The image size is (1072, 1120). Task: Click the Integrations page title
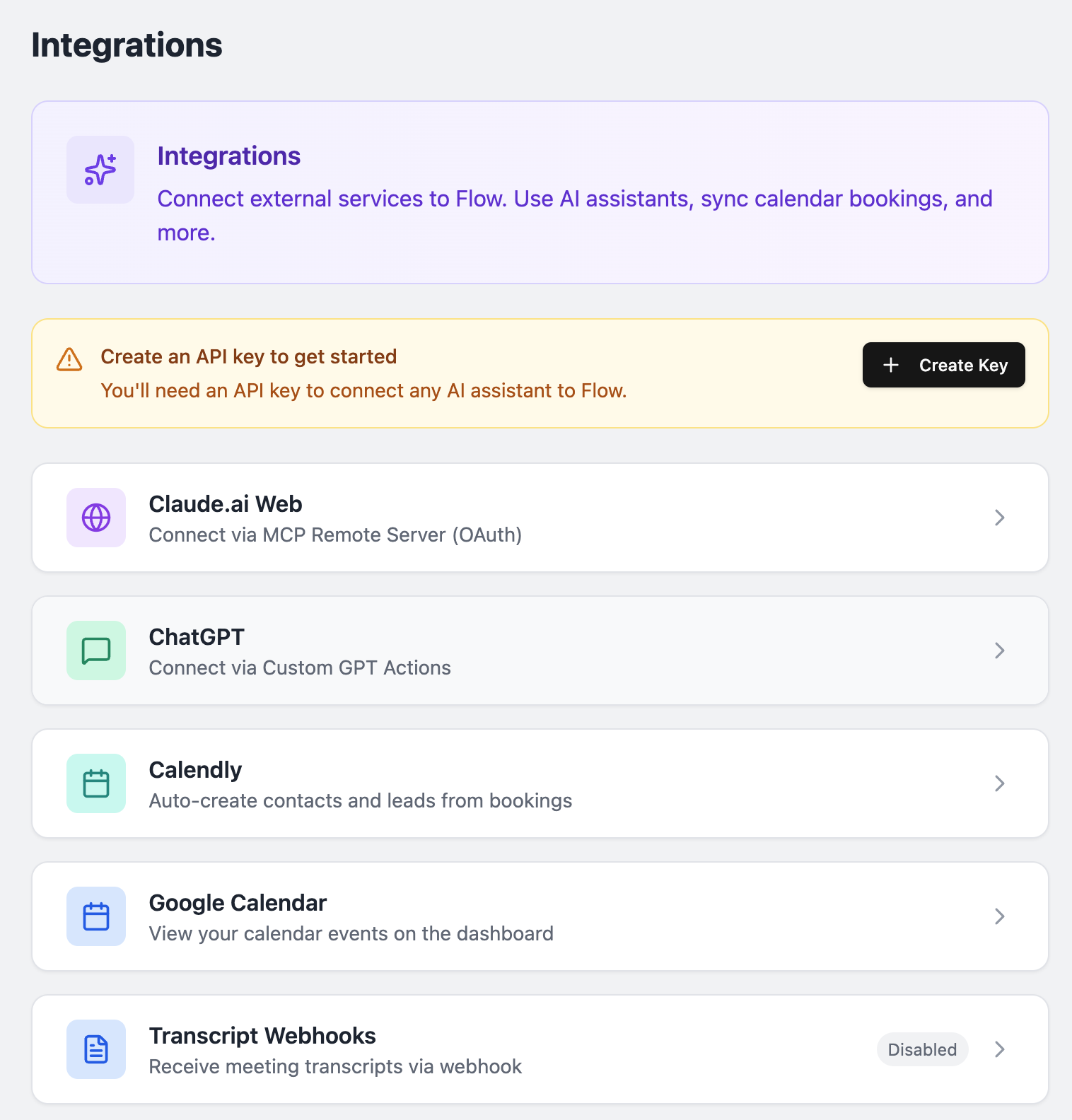tap(126, 45)
